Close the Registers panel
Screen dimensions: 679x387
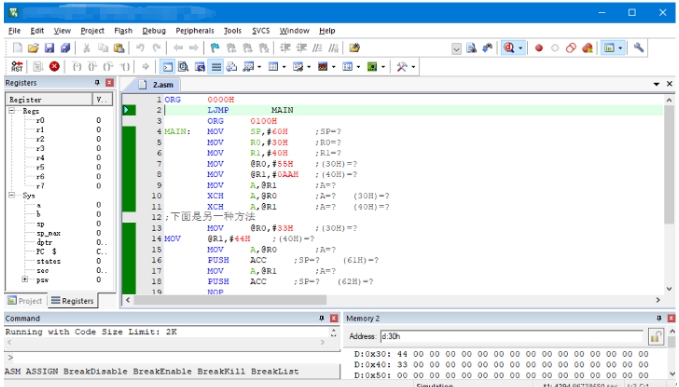click(x=110, y=82)
